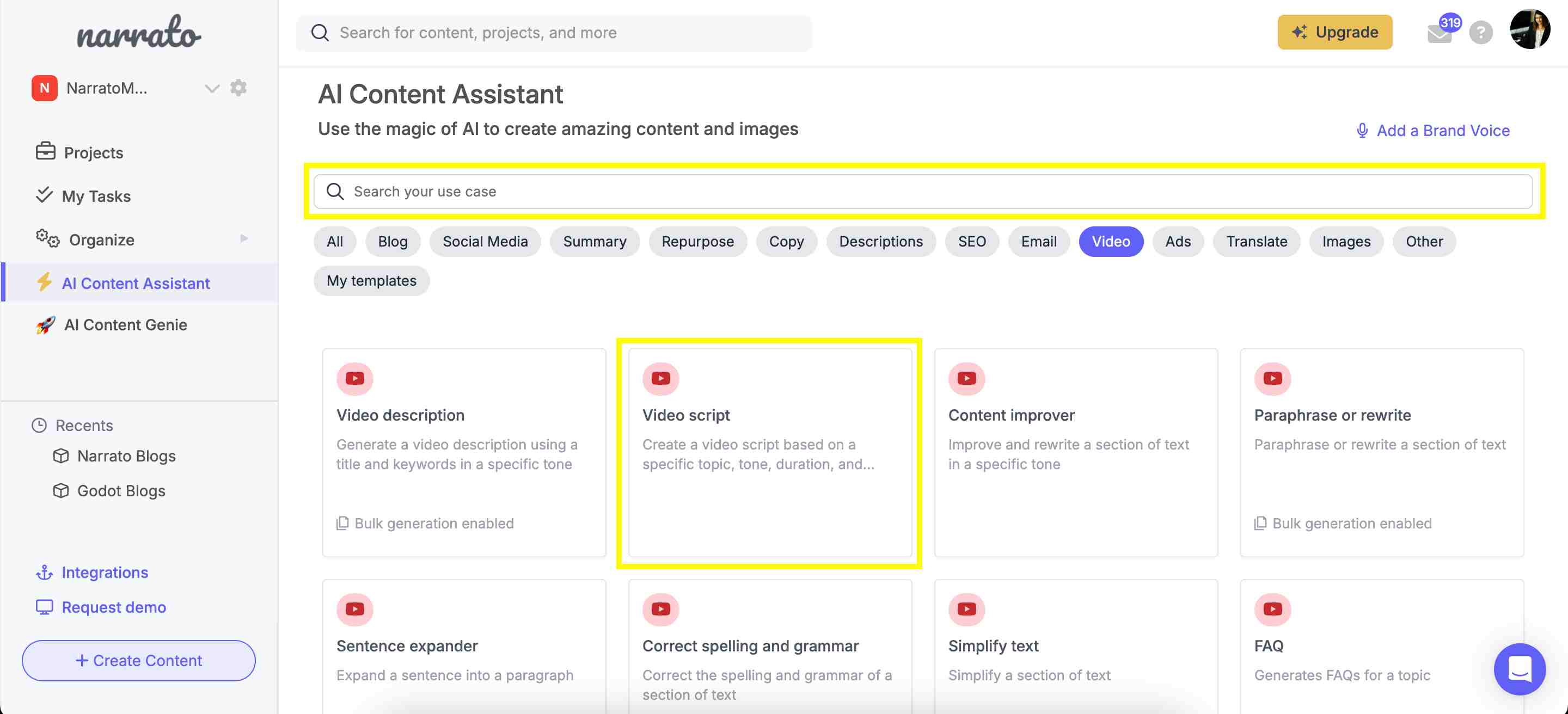Click the Request demo monitor icon
This screenshot has width=1568, height=714.
click(45, 607)
